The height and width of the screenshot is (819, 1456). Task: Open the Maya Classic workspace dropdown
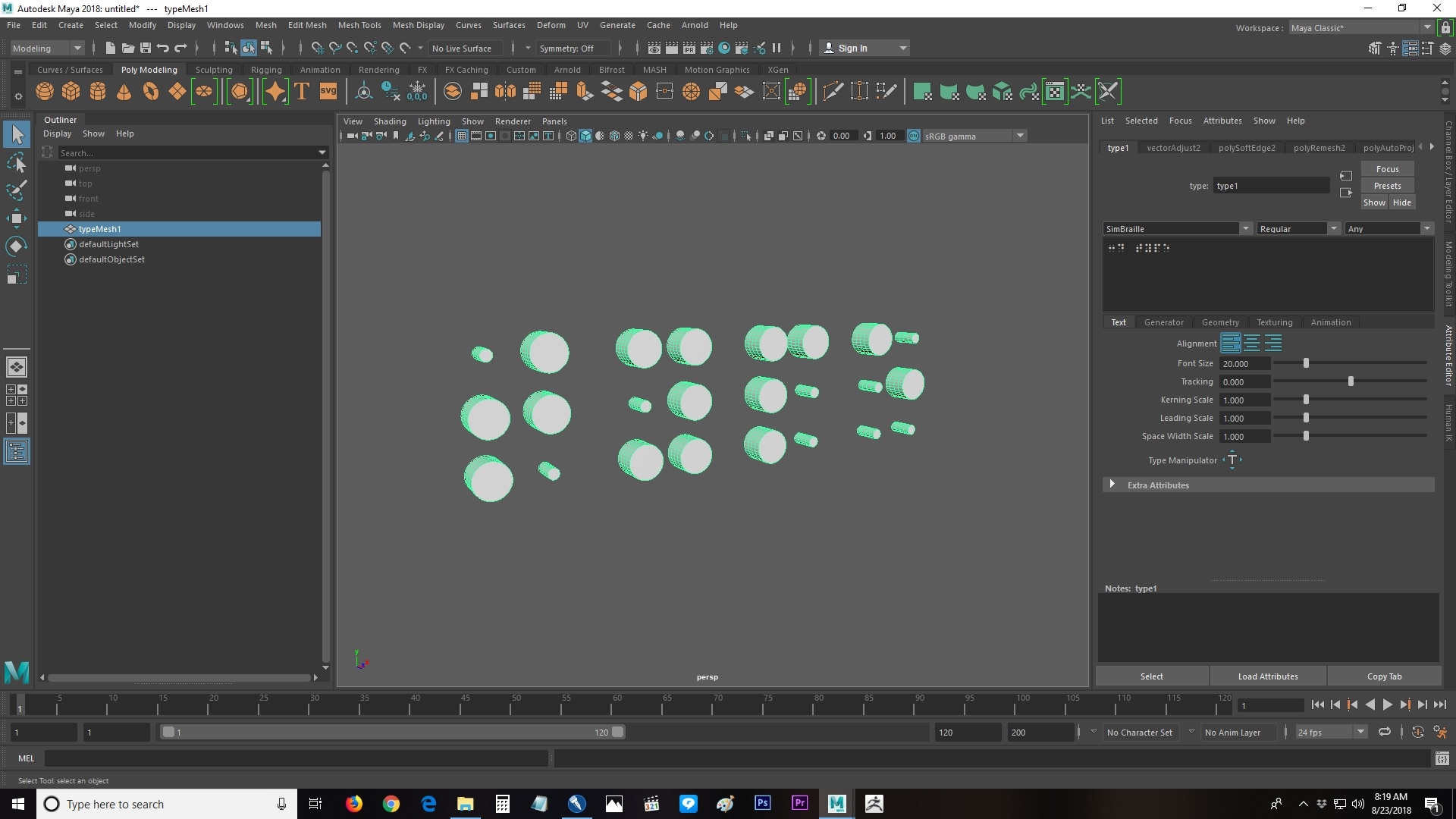pos(1361,27)
